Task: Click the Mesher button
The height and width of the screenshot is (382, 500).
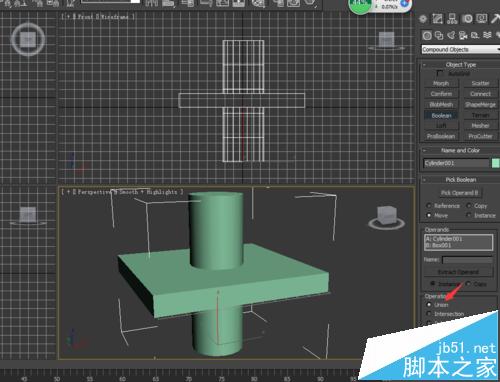Action: coord(480,126)
